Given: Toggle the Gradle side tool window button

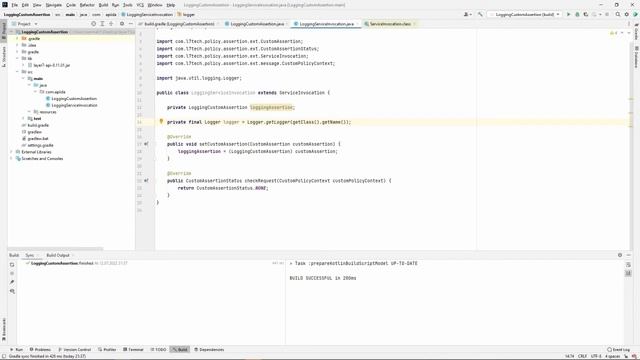Looking at the screenshot, I should (x=636, y=31).
